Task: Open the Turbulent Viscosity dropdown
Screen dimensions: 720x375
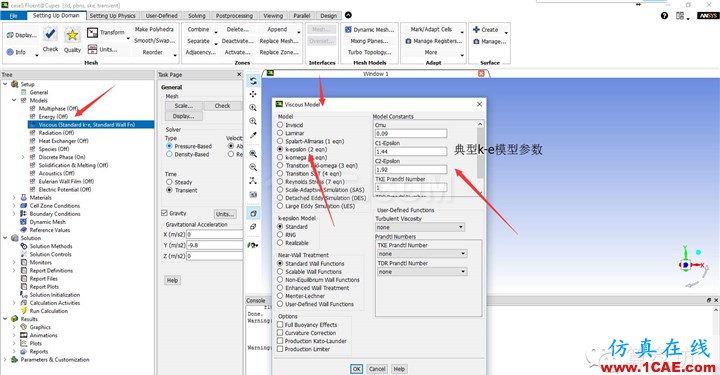Action: pyautogui.click(x=420, y=227)
